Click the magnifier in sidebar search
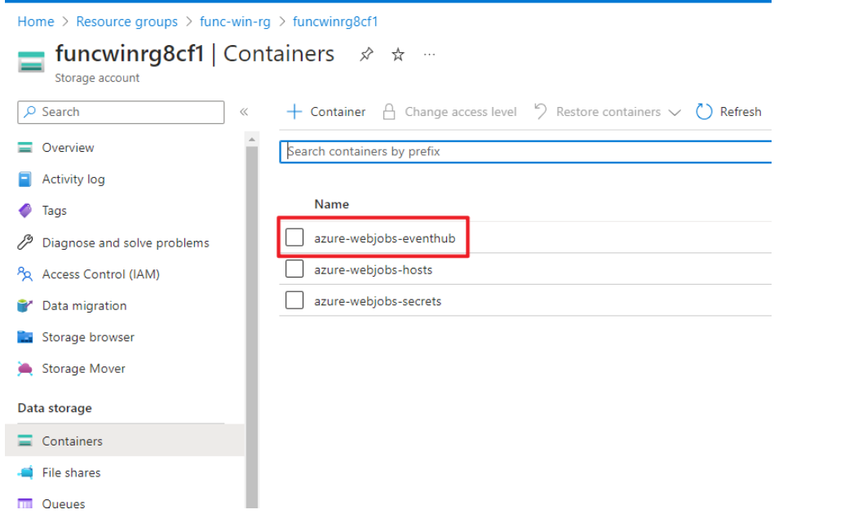The height and width of the screenshot is (515, 867). point(30,112)
